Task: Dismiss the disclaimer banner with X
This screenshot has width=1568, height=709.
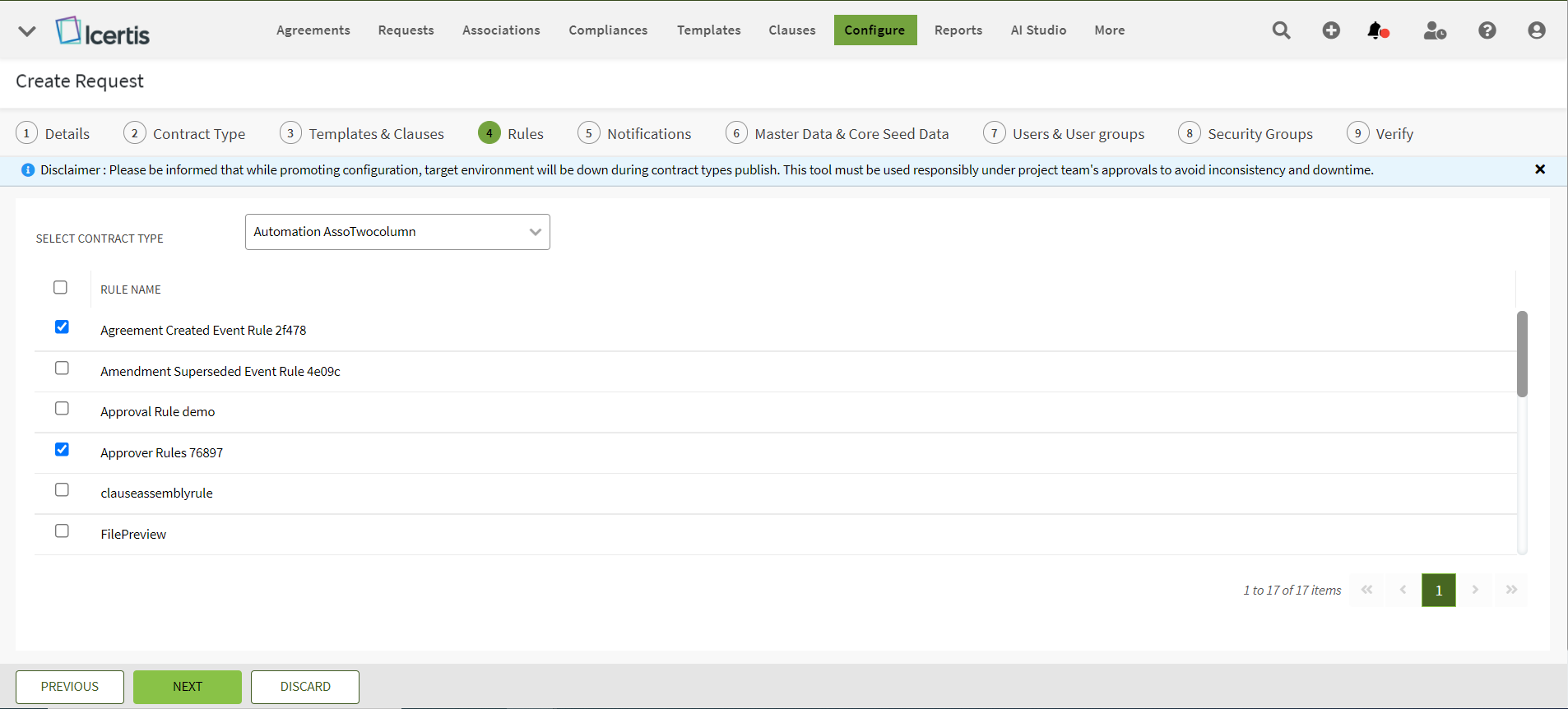Action: tap(1540, 169)
